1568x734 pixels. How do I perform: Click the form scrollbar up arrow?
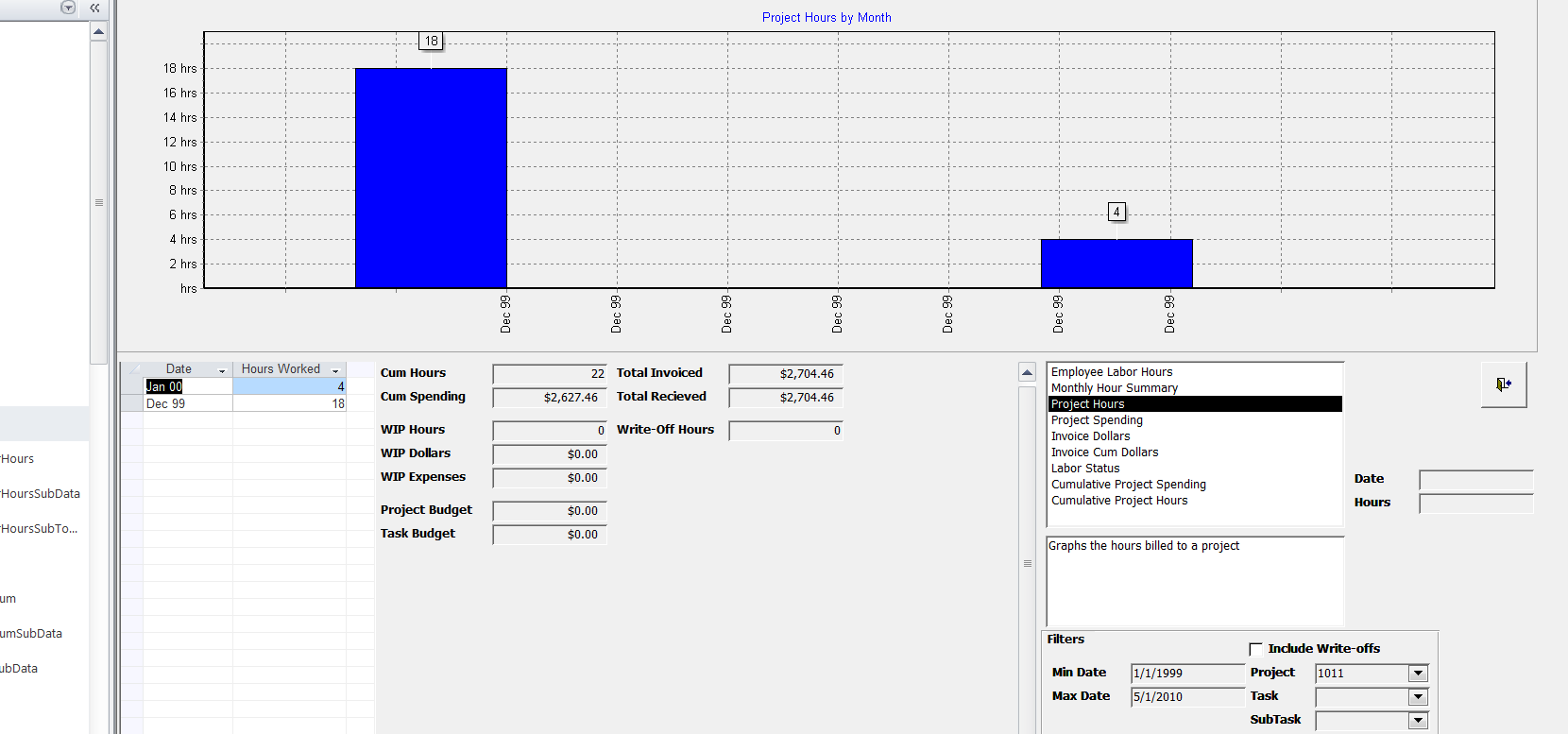[1028, 372]
